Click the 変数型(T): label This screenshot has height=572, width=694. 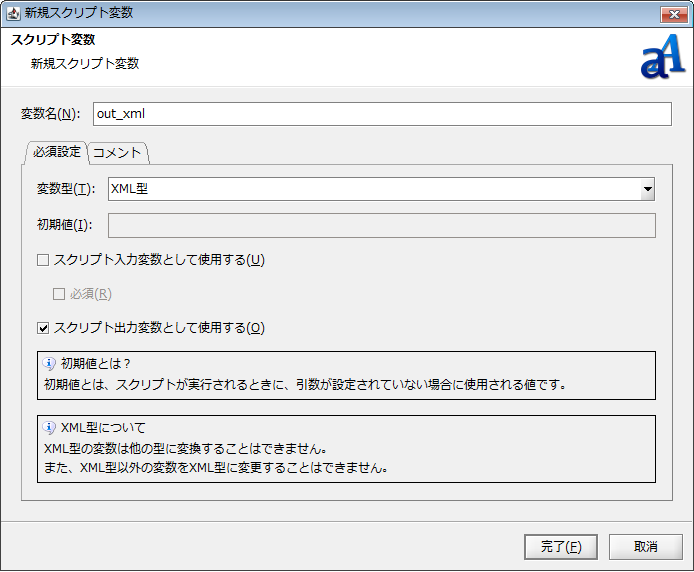point(66,189)
